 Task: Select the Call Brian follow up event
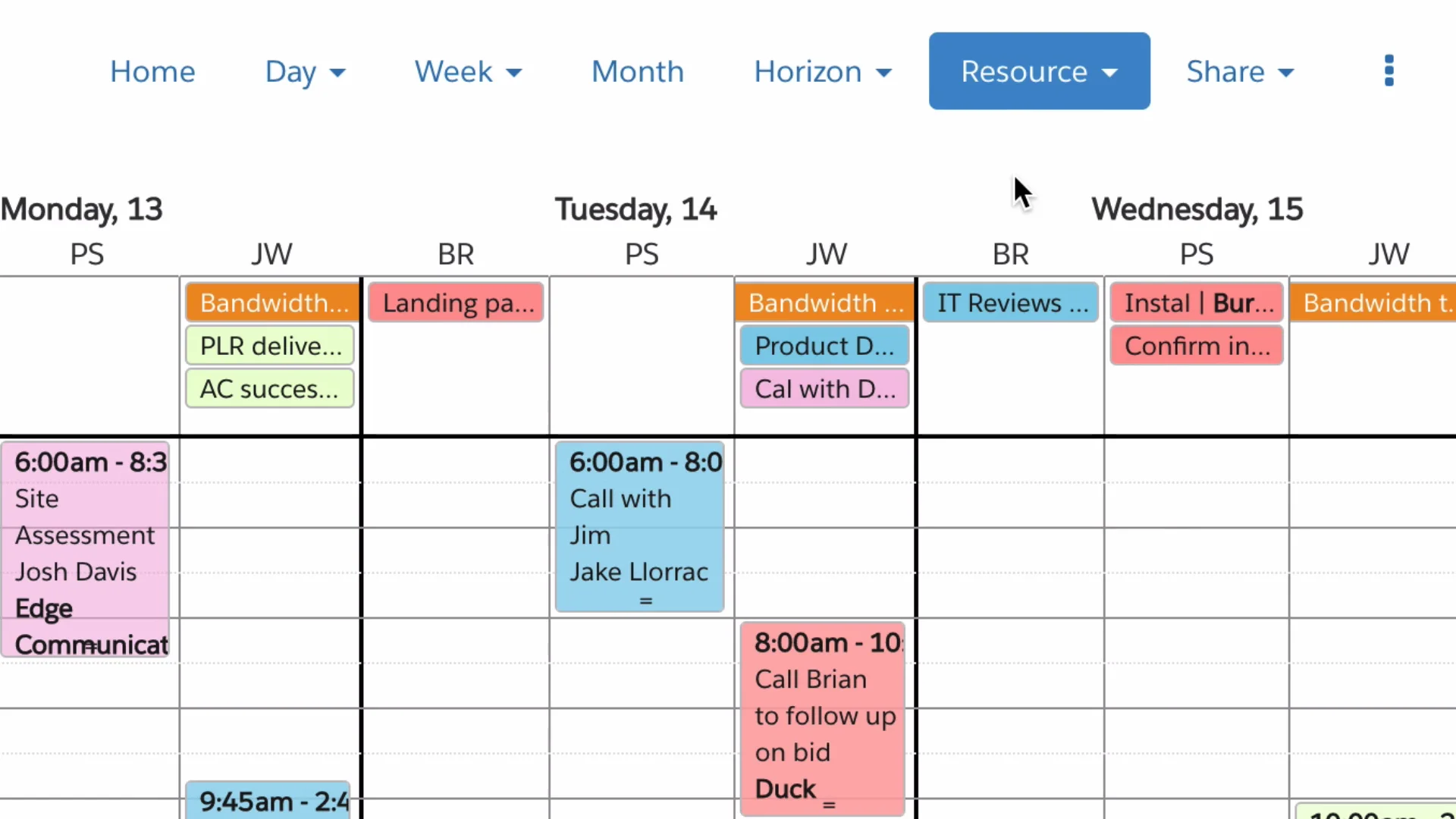pos(823,713)
